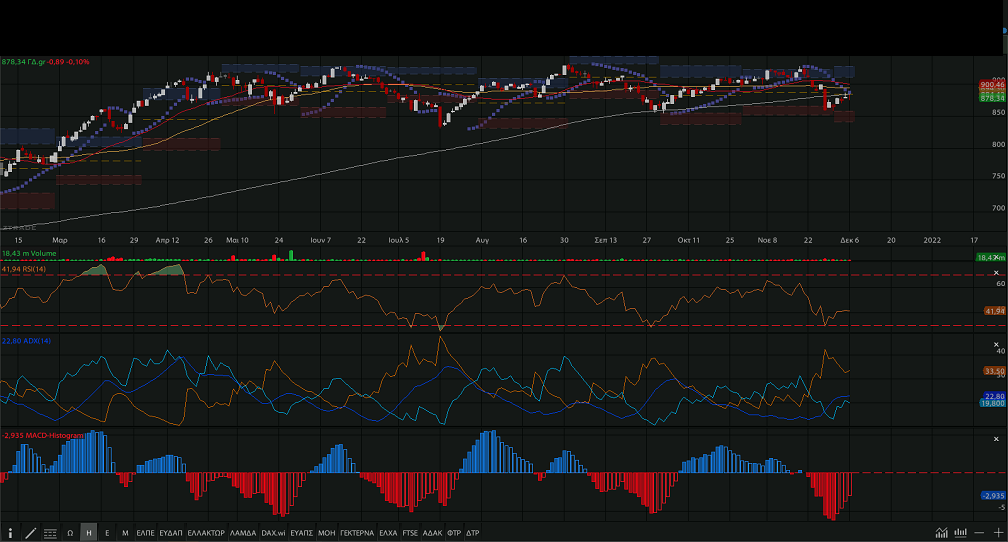This screenshot has height=542, width=1008.
Task: Click the chart type icon
Action: tap(941, 533)
